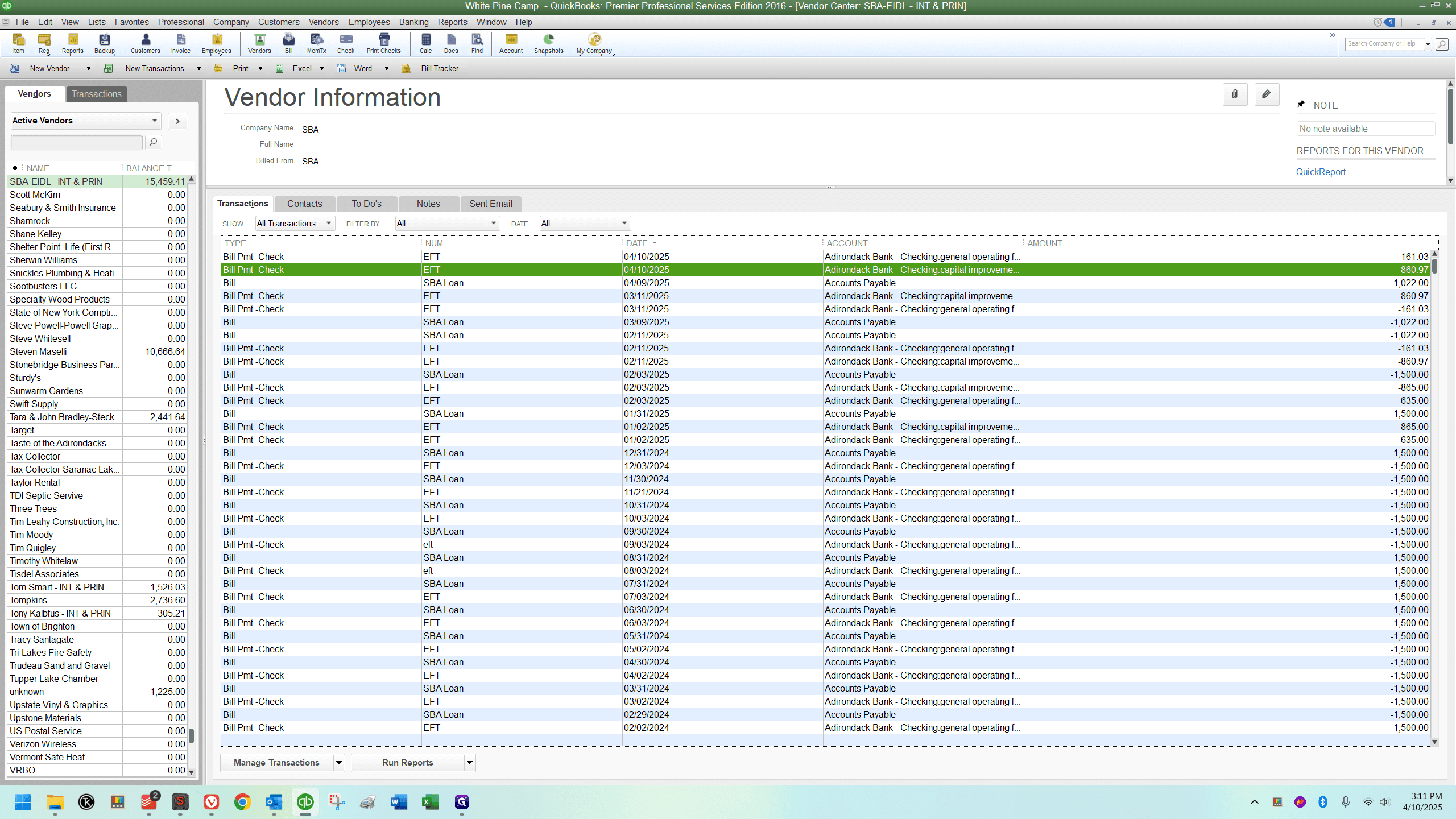Open Word from the taskbar
The image size is (1456, 819).
[399, 802]
